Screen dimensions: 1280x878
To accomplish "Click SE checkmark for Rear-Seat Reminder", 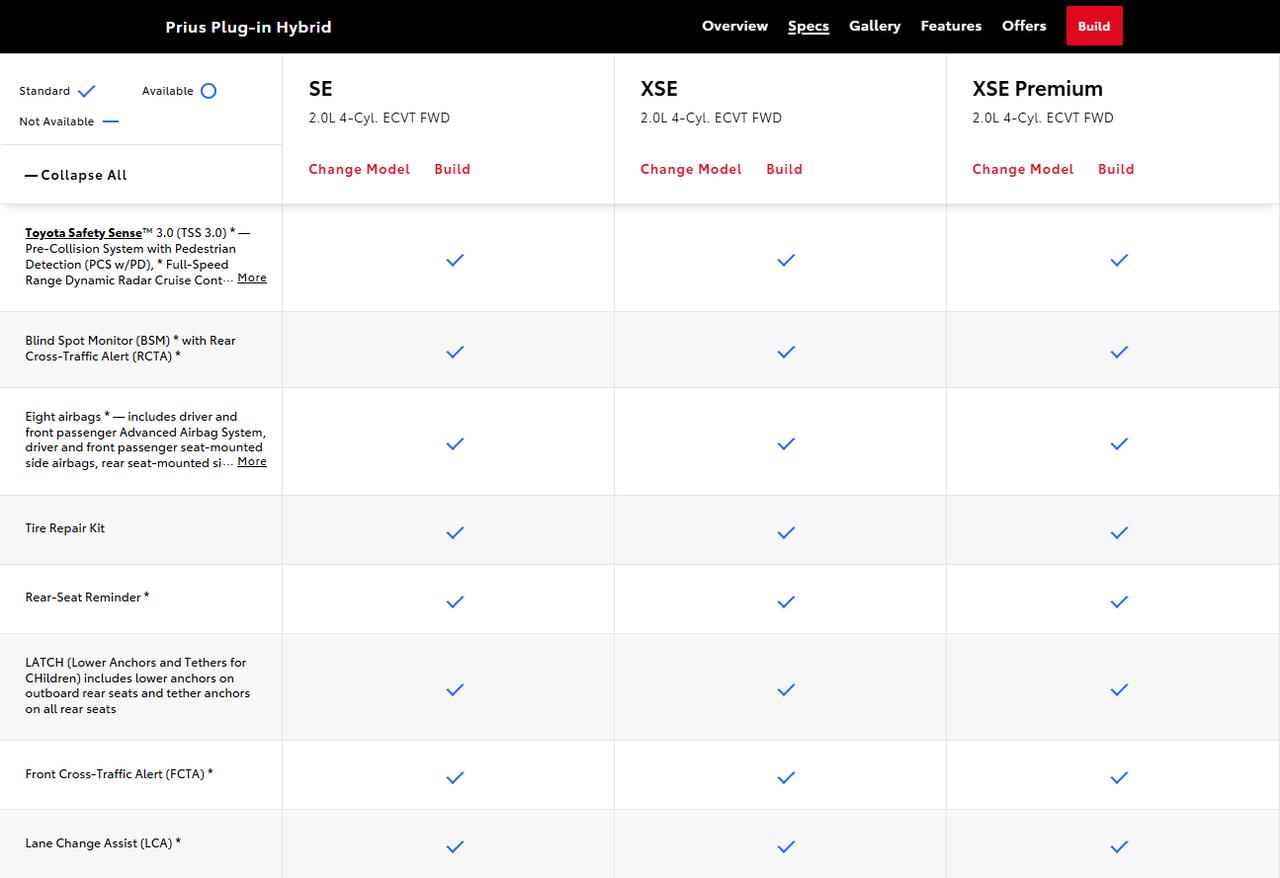I will click(x=455, y=602).
